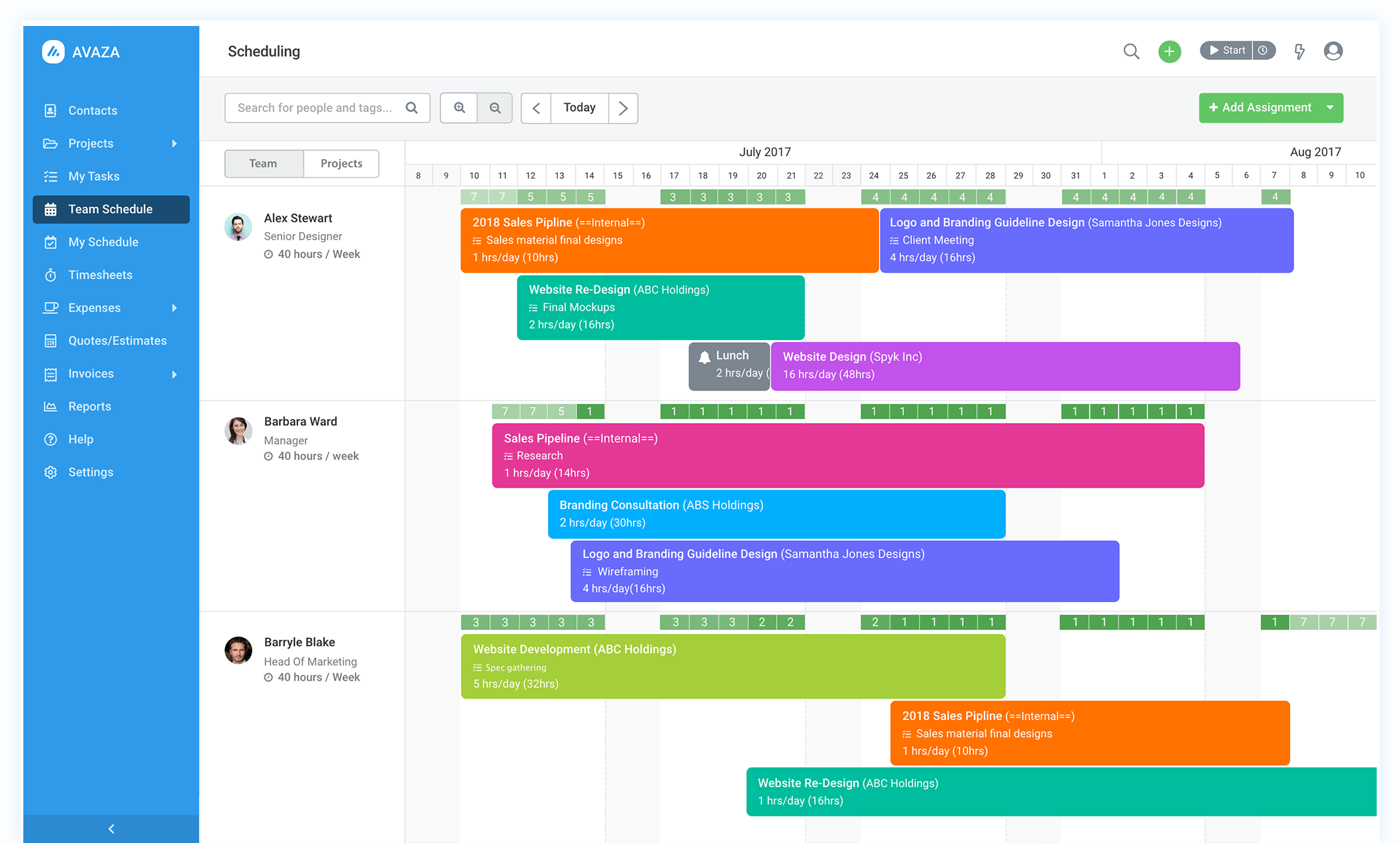The width and height of the screenshot is (1400, 843).
Task: Open the Add Assignment dropdown arrow
Action: pos(1331,107)
